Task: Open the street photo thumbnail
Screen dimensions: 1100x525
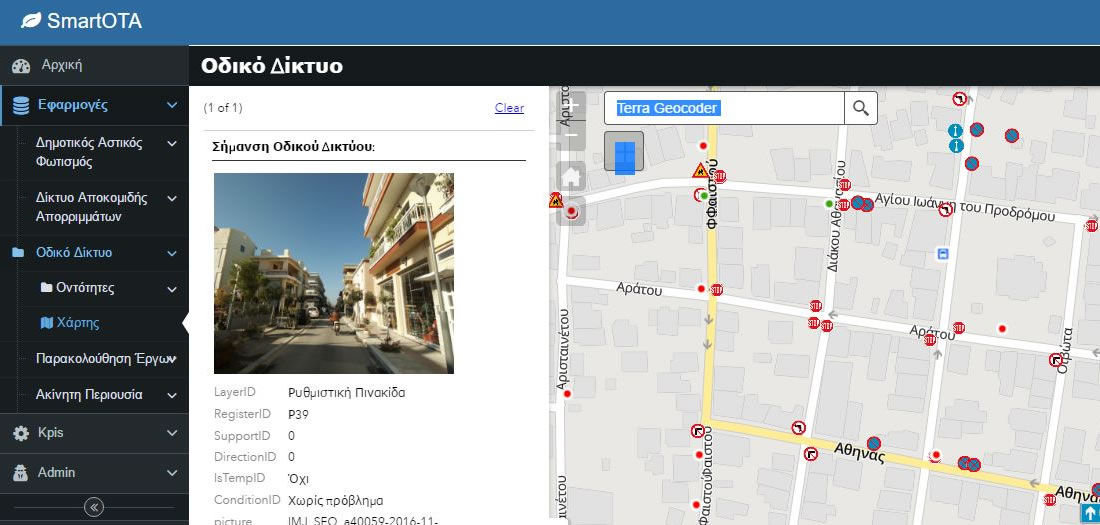Action: (334, 273)
